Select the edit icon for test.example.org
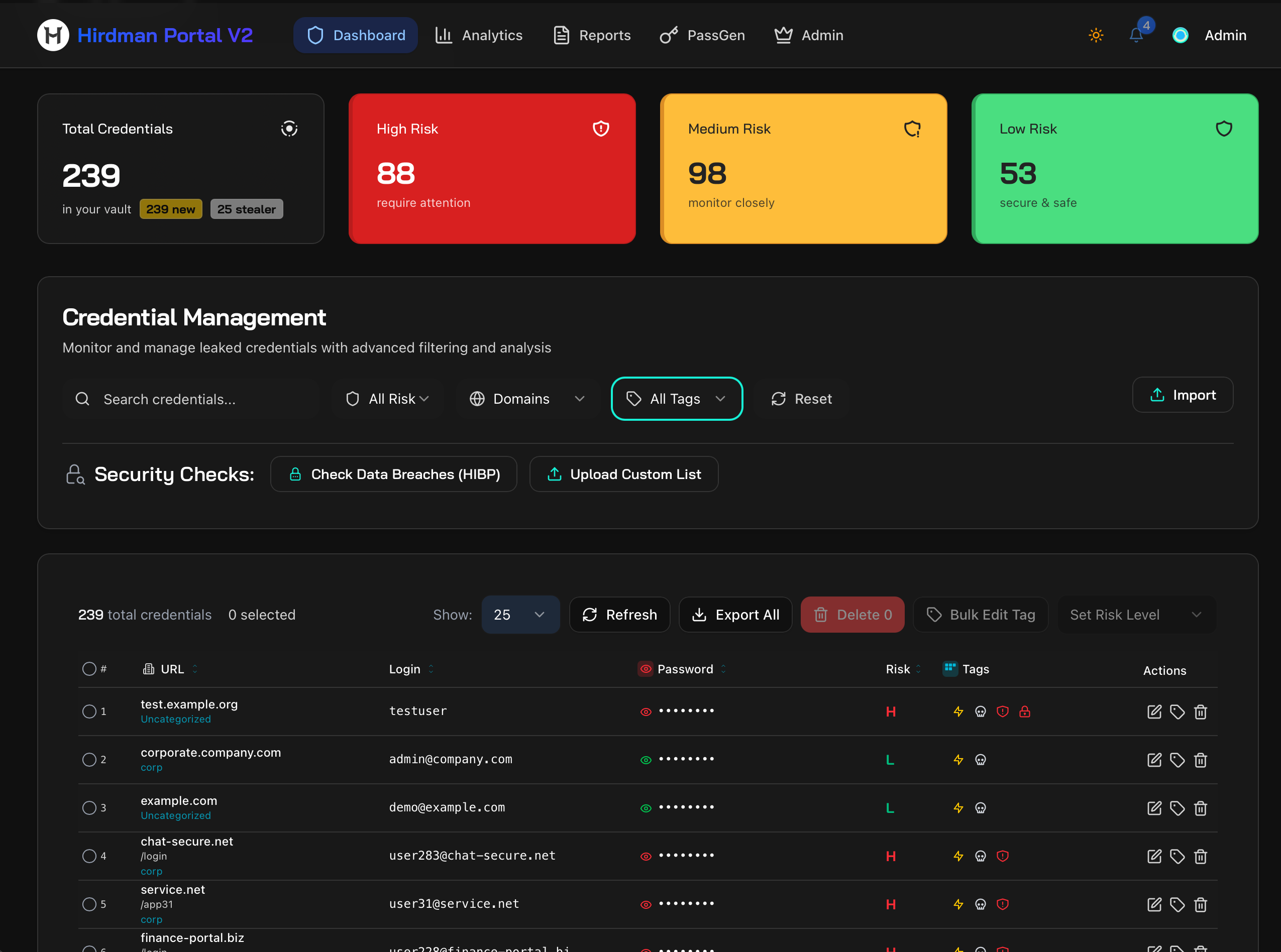 (x=1154, y=711)
